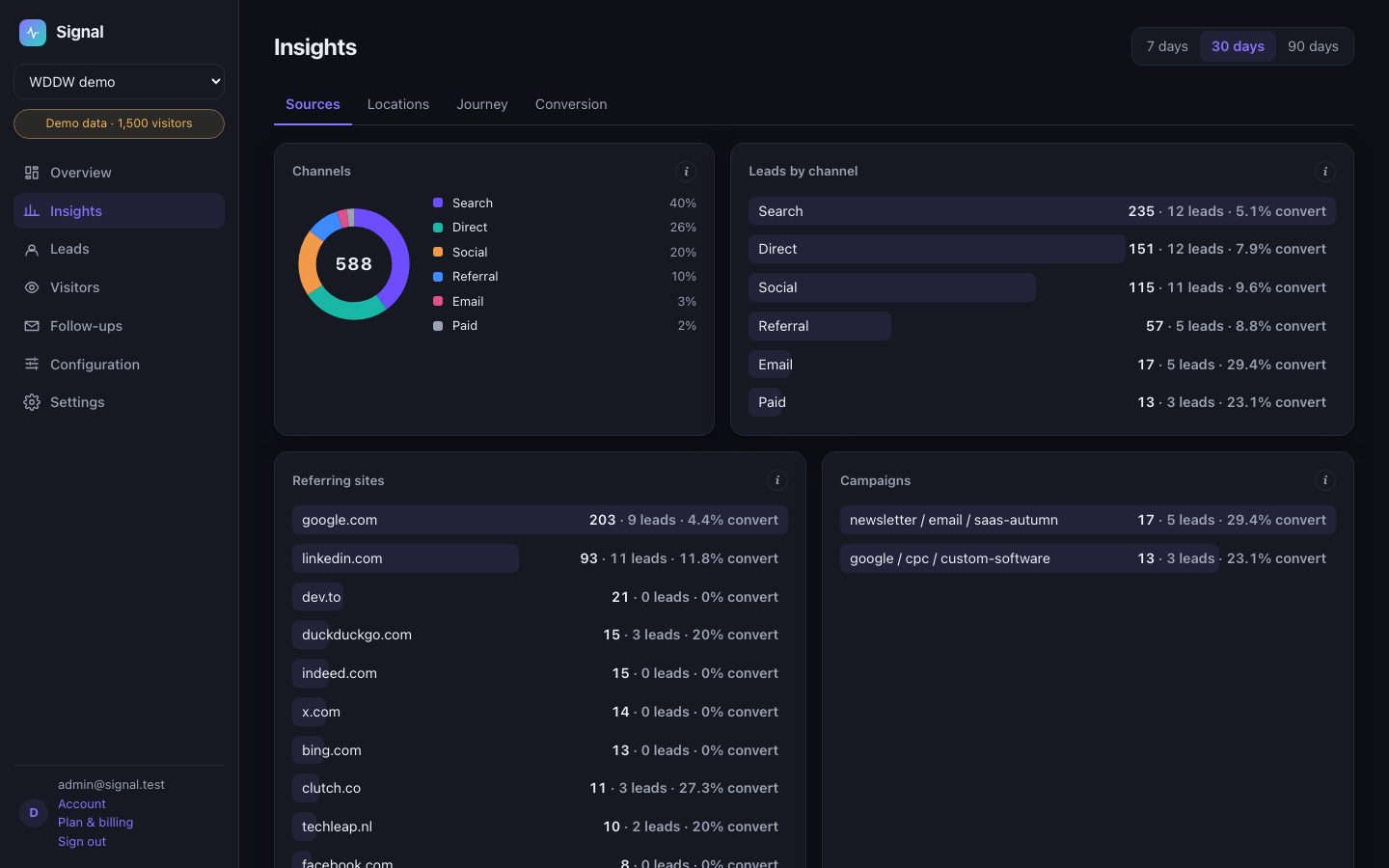Click google.com referring site row

[540, 520]
